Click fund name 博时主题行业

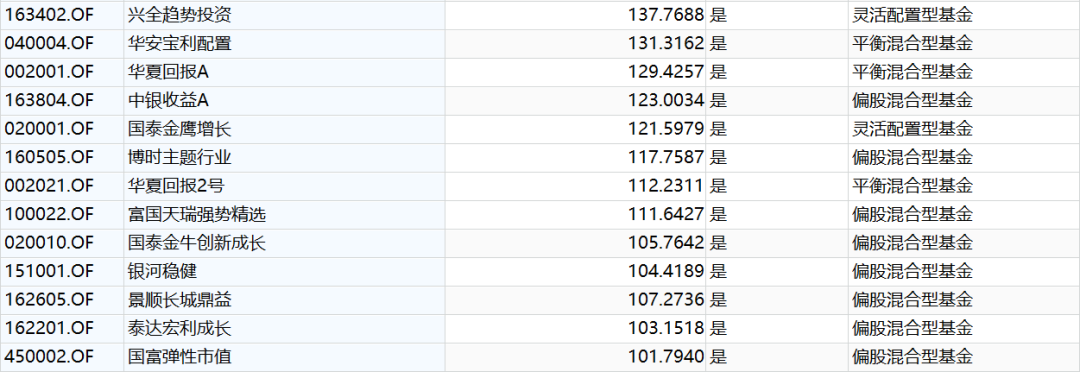click(180, 158)
